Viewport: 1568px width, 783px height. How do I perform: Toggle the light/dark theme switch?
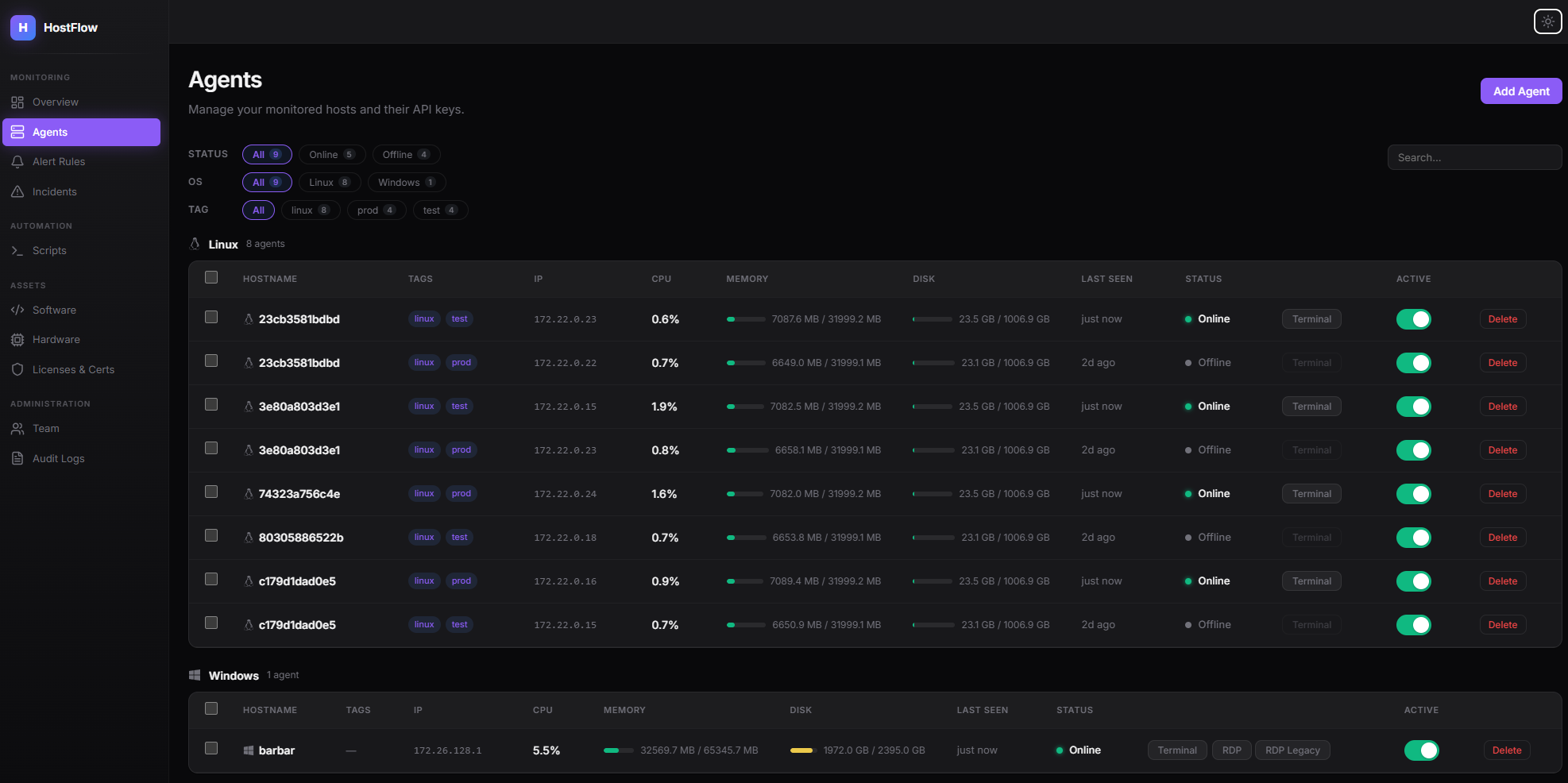(x=1547, y=21)
